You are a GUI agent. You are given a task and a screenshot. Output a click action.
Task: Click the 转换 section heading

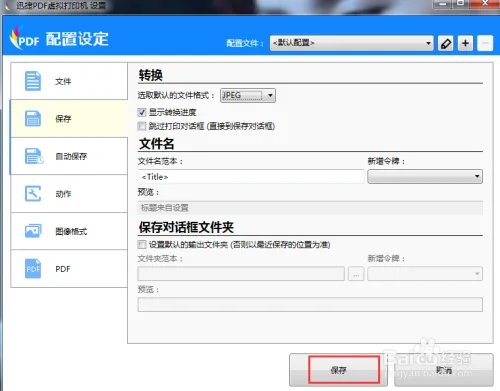coord(151,75)
